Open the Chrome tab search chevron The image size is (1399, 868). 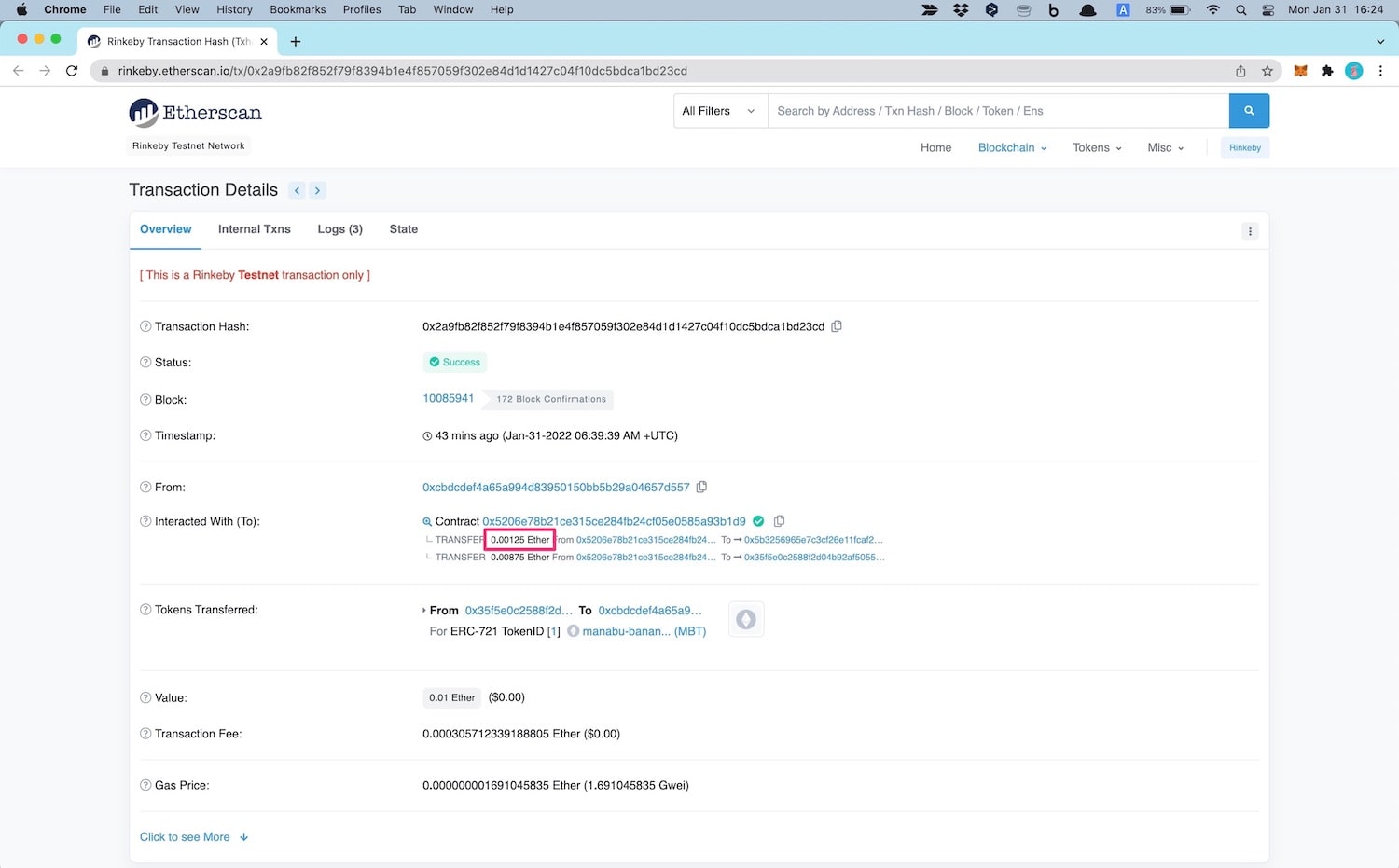pyautogui.click(x=1380, y=41)
